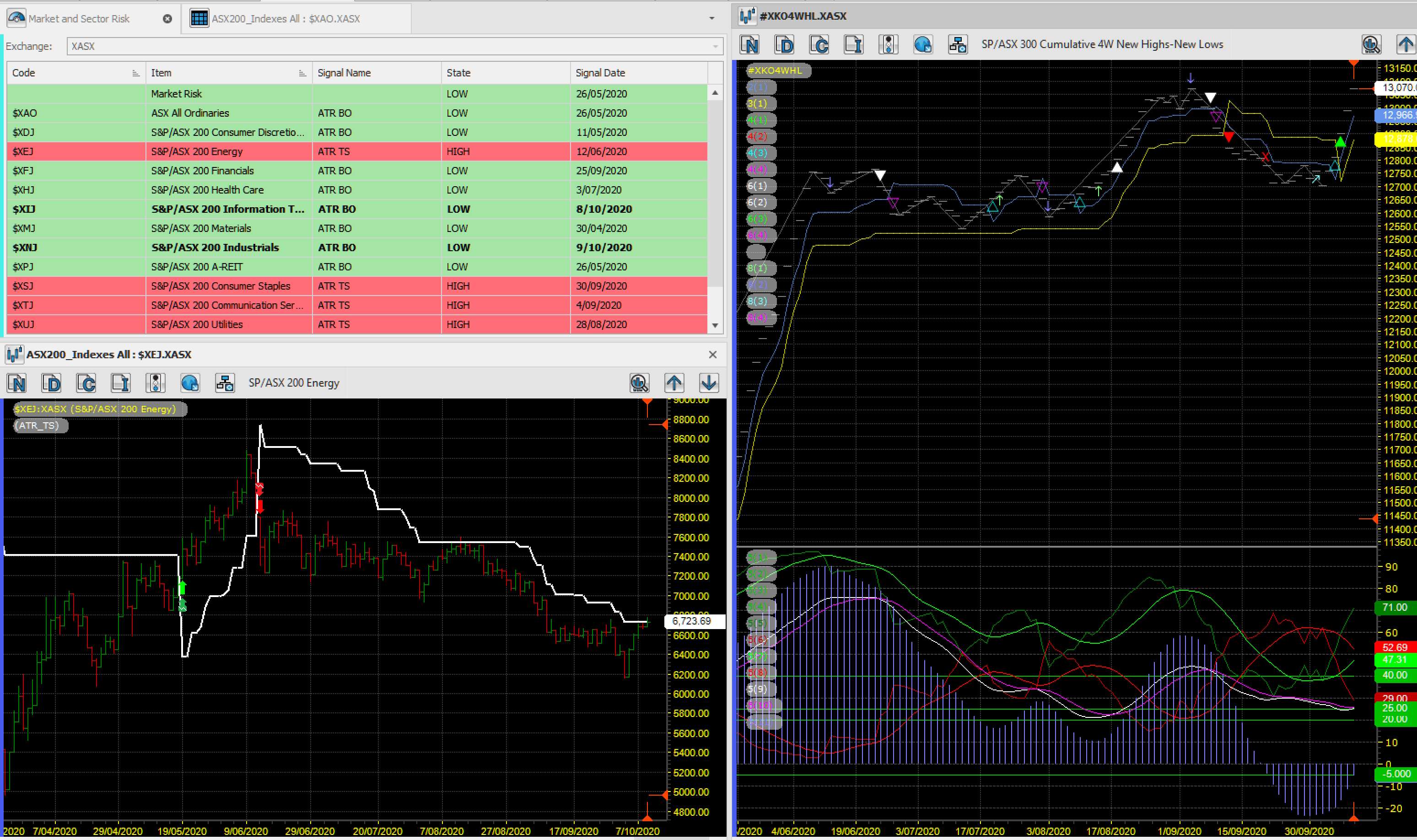1417x840 pixels.
Task: Click the network settings icon in the $XEJ chart toolbar
Action: pyautogui.click(x=225, y=383)
